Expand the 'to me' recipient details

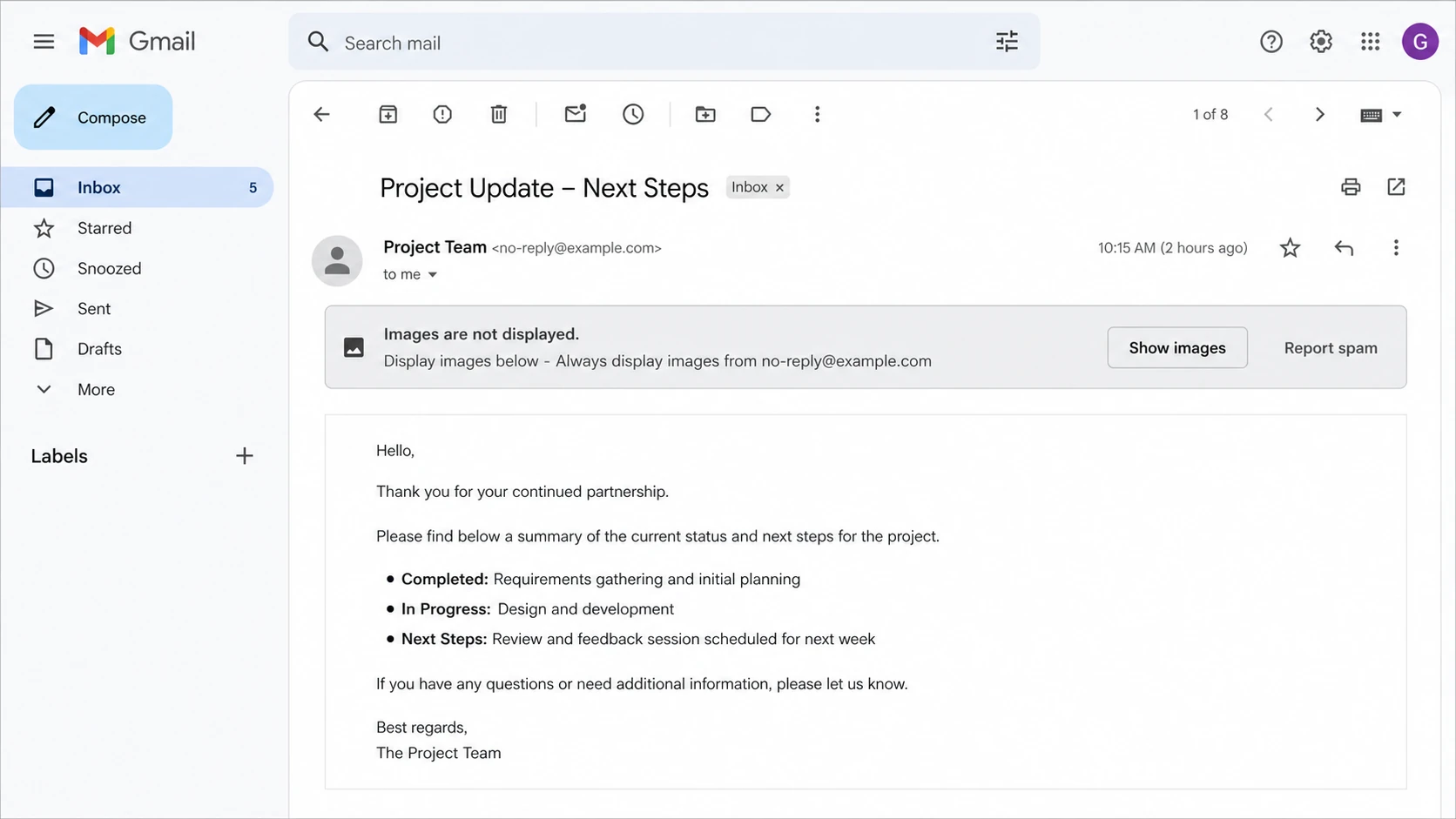[x=432, y=275]
